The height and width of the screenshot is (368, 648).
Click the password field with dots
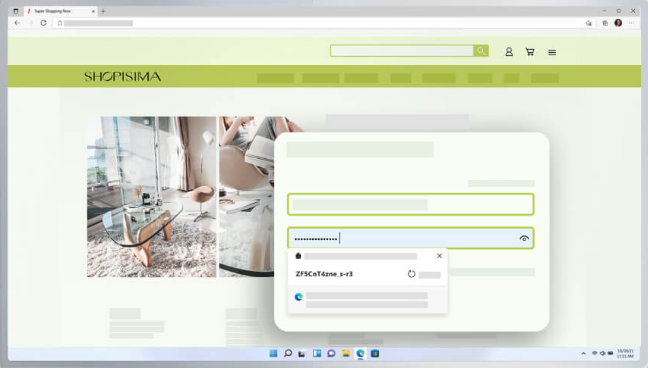411,238
